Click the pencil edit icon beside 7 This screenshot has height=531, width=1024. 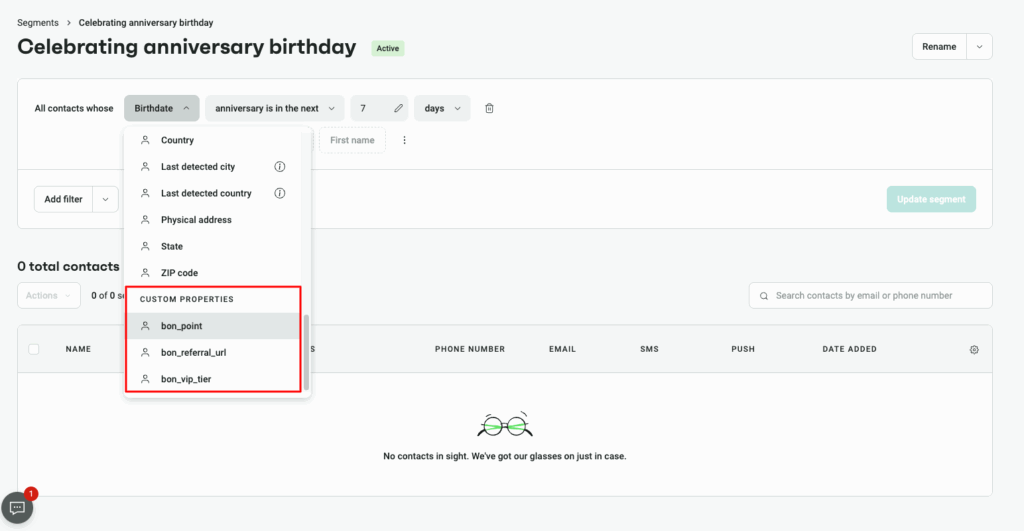point(398,108)
